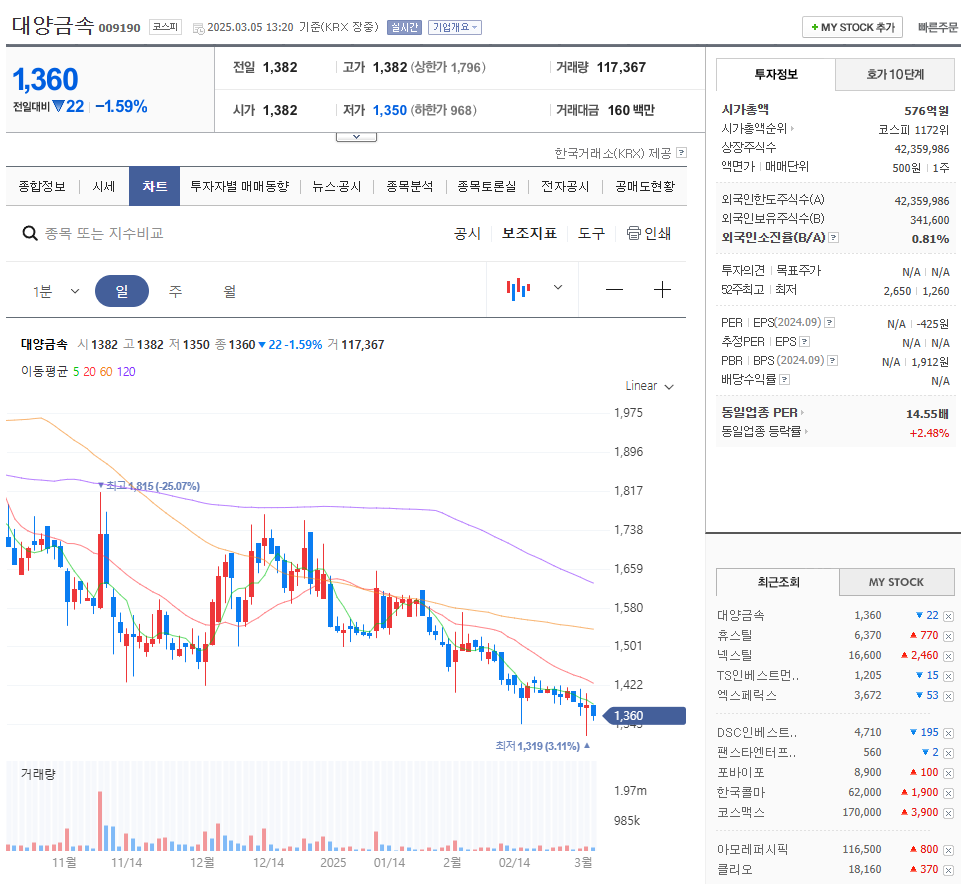The width and height of the screenshot is (961, 884).
Task: Remove 클리오 from recent list
Action: [948, 870]
